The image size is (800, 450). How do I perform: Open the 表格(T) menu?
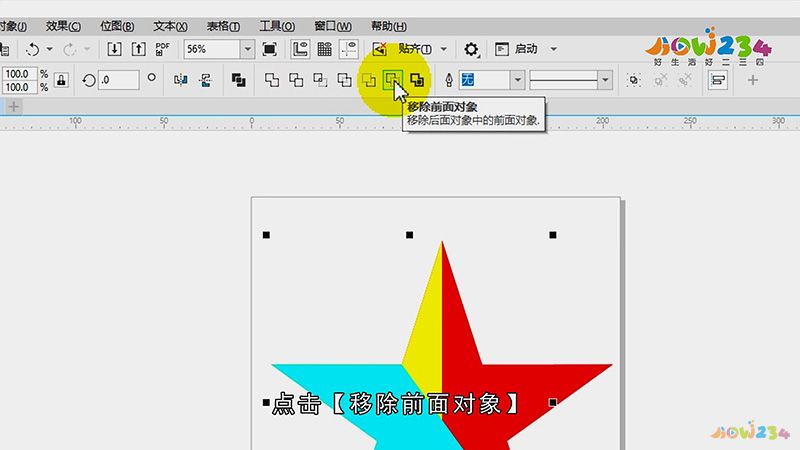click(223, 26)
